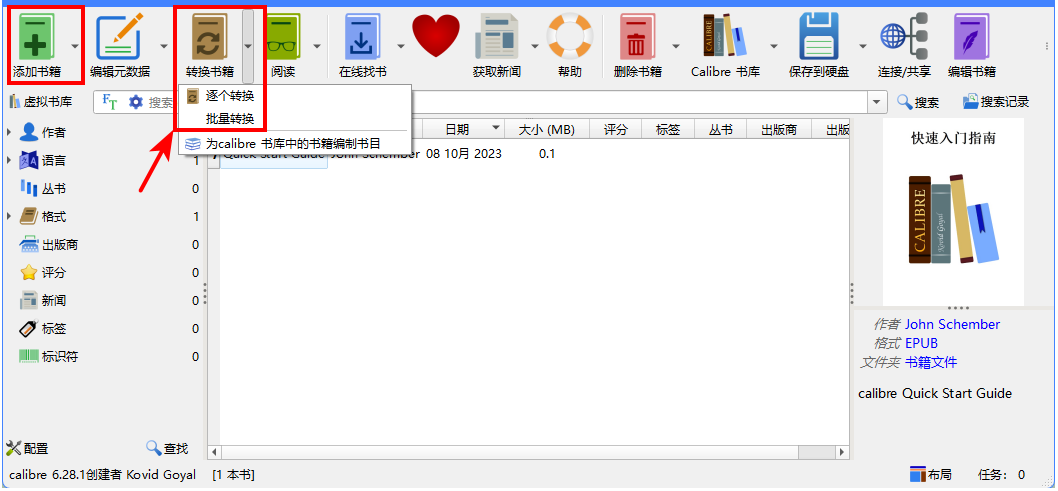Click Edit book (编辑书籍) purple icon
The width and height of the screenshot is (1058, 491).
pyautogui.click(x=972, y=37)
